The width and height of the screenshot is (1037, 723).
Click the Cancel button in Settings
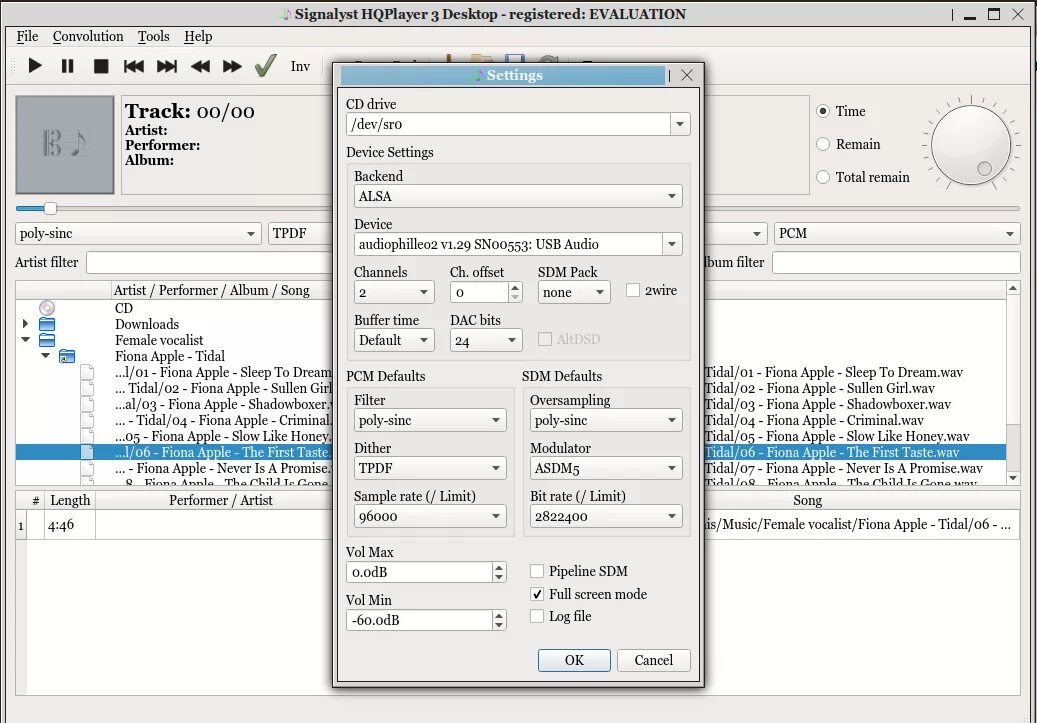653,660
